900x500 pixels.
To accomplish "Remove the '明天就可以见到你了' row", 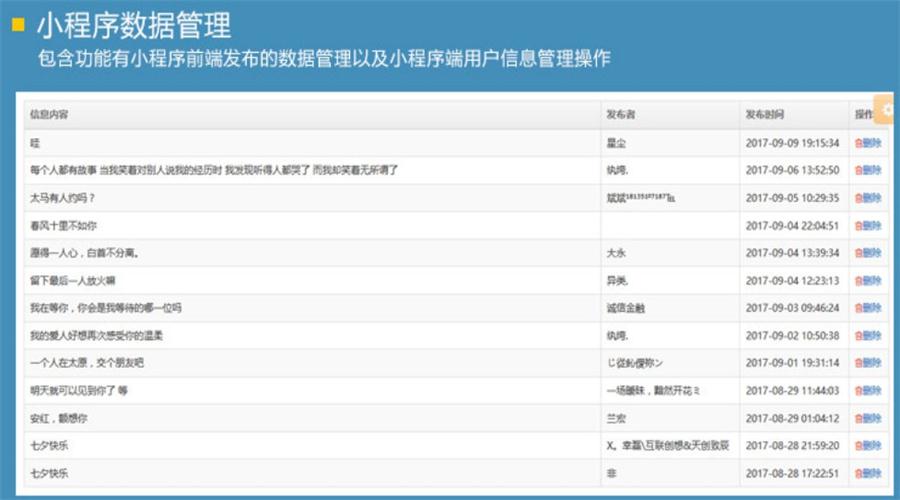I will click(x=868, y=390).
